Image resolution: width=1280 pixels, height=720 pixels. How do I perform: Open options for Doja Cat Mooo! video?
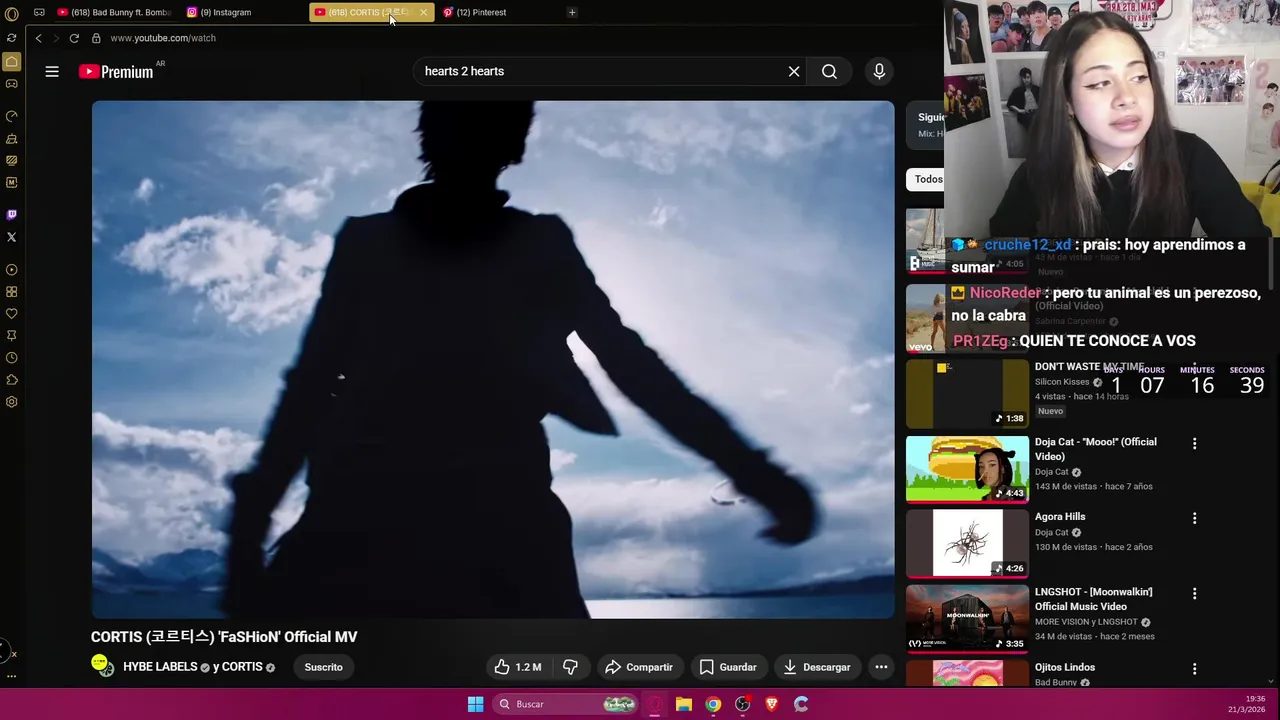[1194, 443]
